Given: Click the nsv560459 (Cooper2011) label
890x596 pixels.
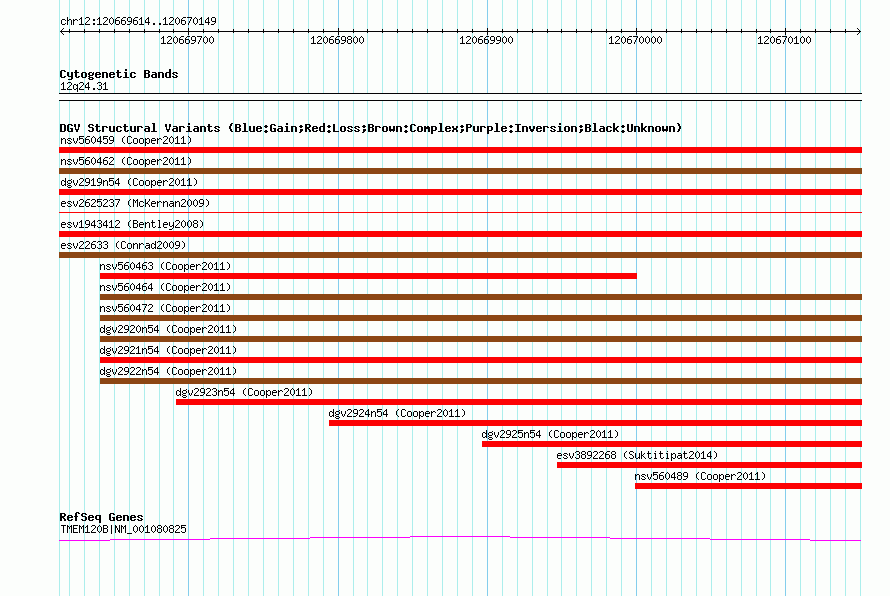Looking at the screenshot, I should click(x=126, y=140).
